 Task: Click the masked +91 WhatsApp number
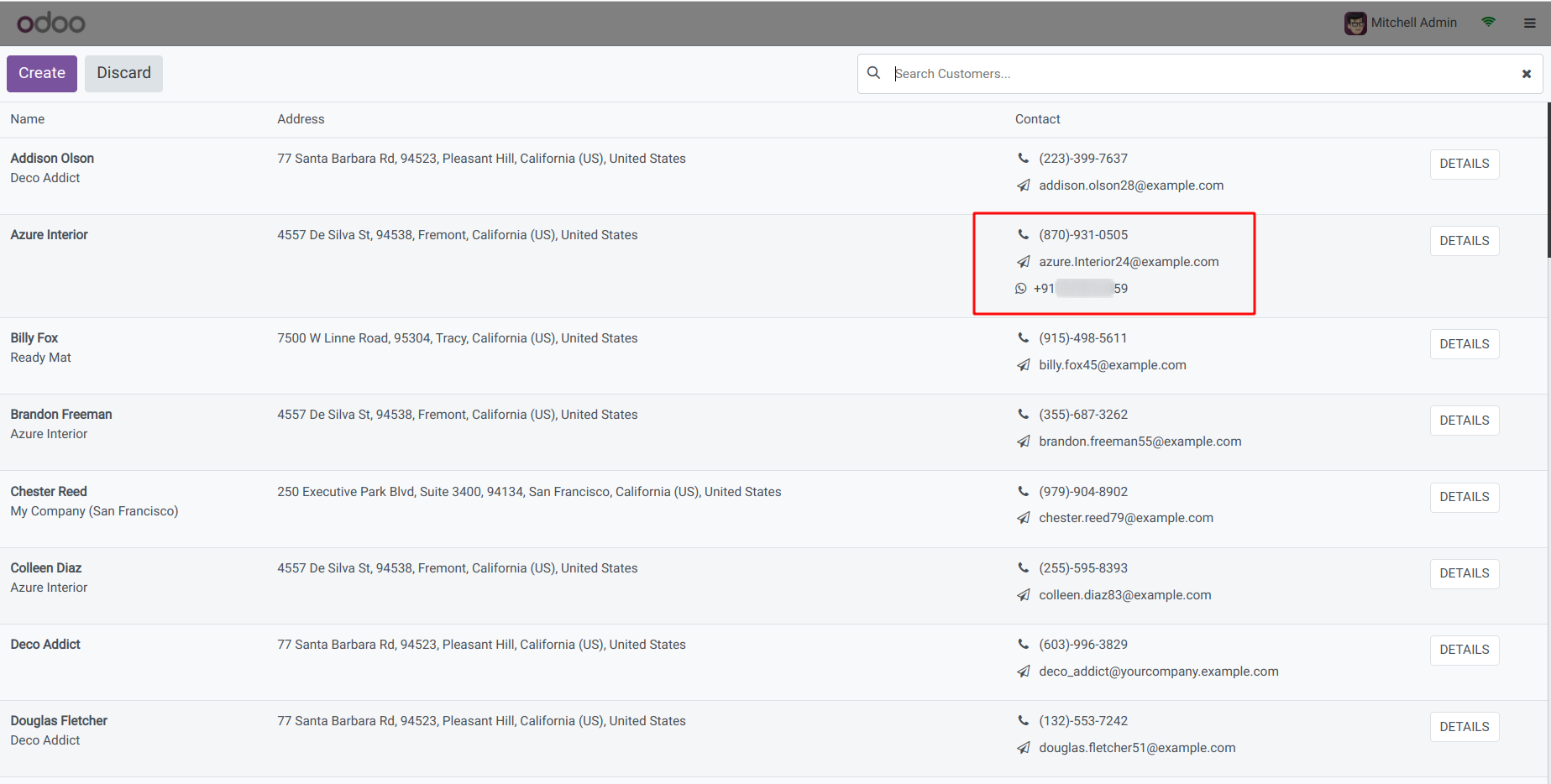point(1081,289)
